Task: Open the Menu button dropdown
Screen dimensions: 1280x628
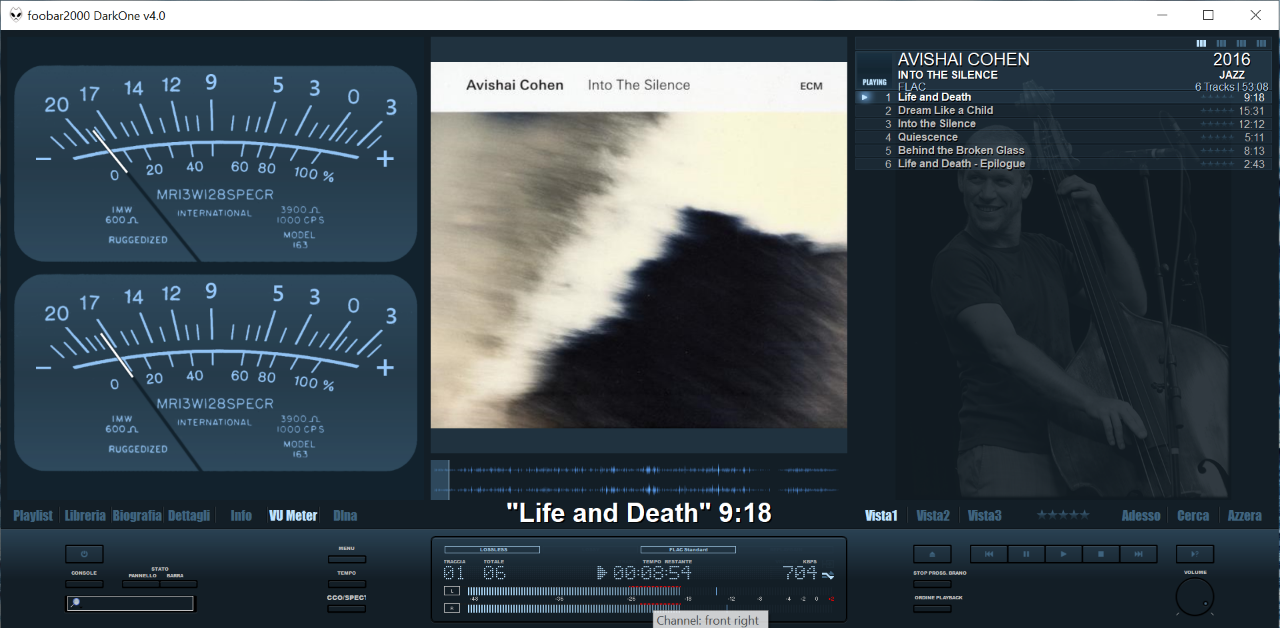Action: coord(347,559)
